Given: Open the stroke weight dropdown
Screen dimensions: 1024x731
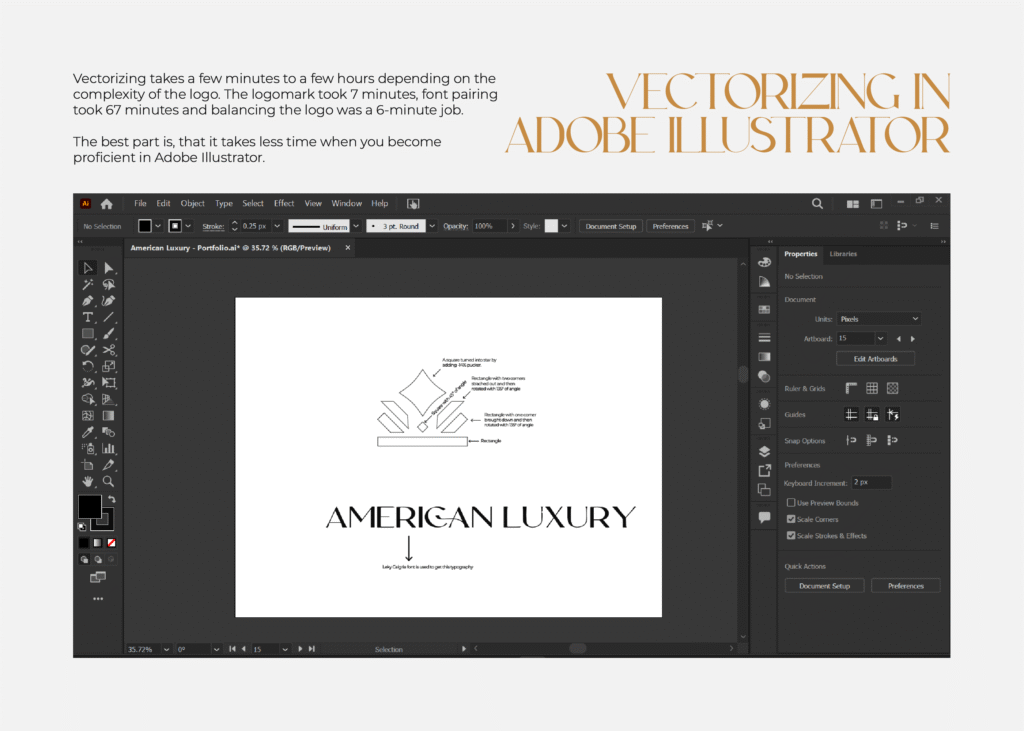Looking at the screenshot, I should coord(277,226).
